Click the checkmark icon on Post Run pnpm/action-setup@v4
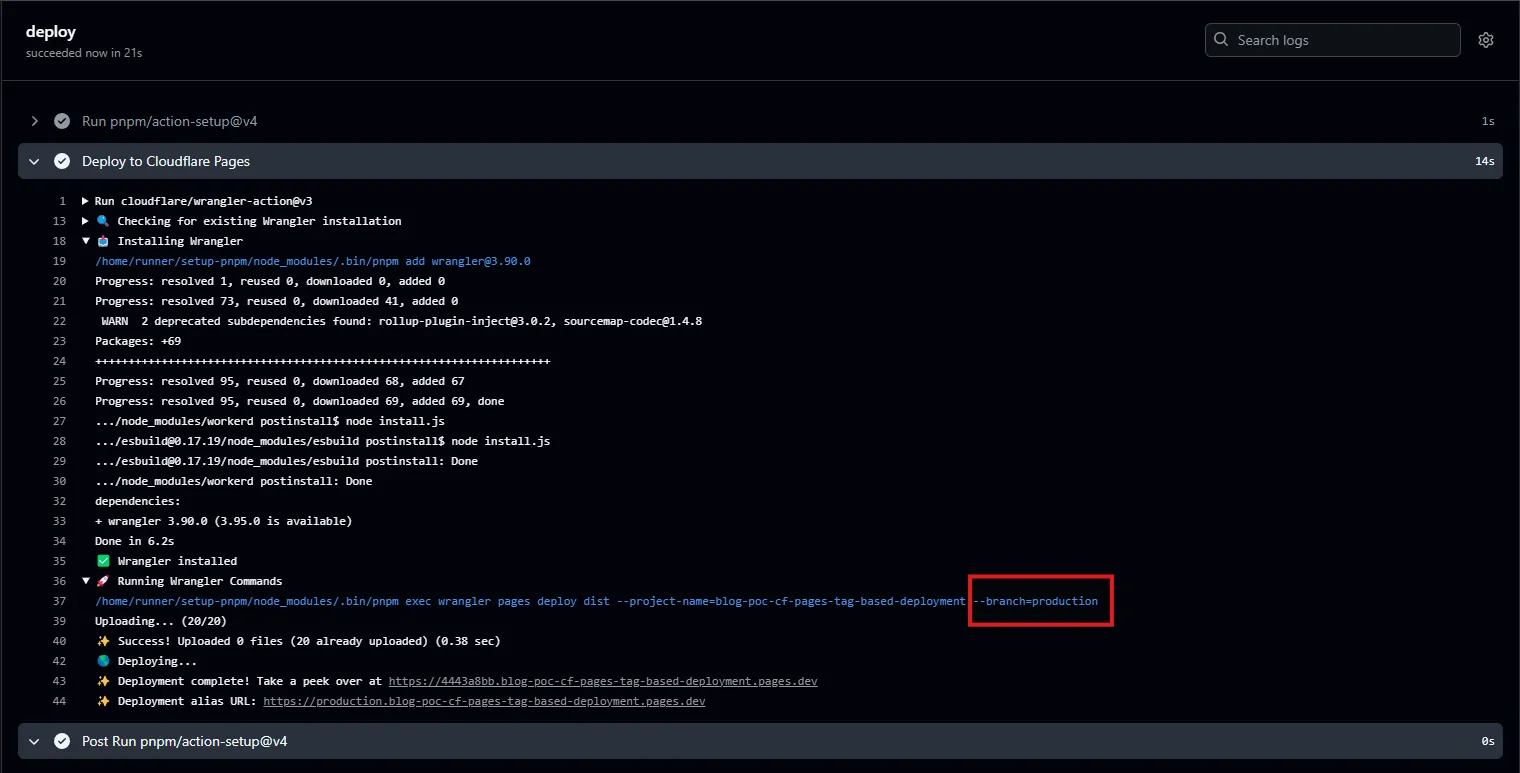This screenshot has width=1520, height=773. click(62, 741)
